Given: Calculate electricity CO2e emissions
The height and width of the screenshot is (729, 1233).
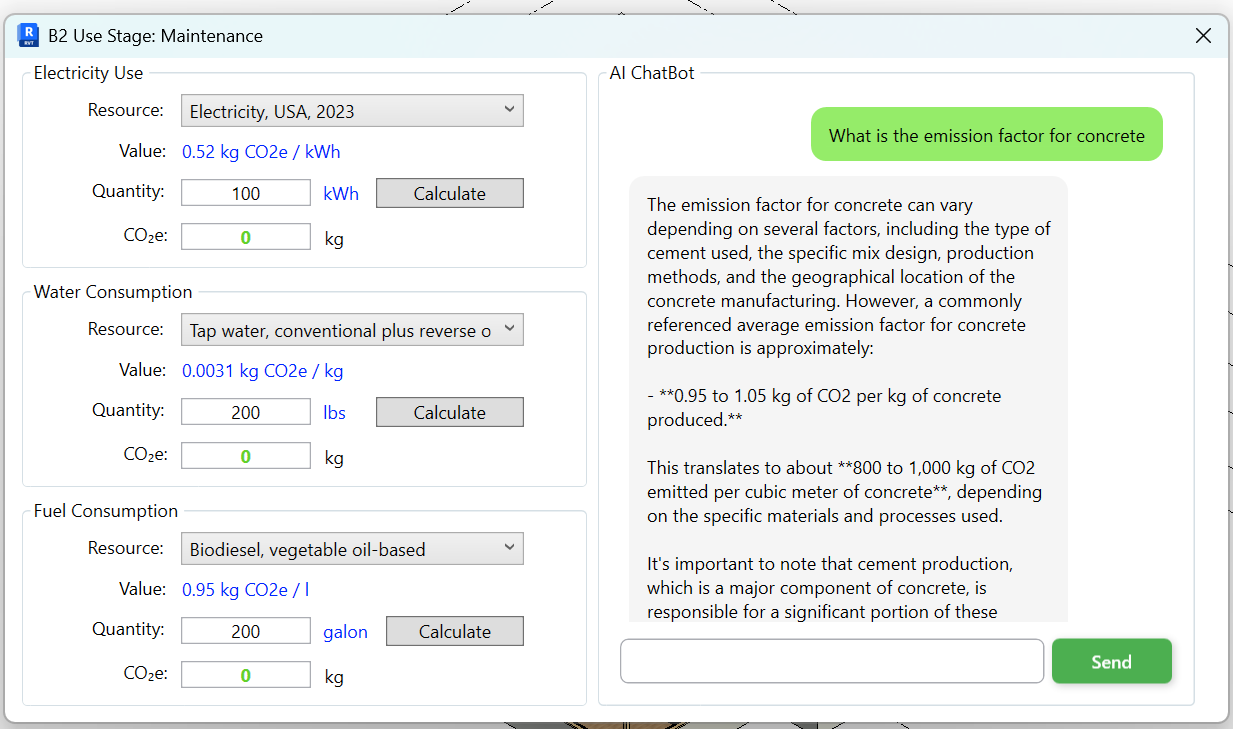Looking at the screenshot, I should [x=449, y=193].
